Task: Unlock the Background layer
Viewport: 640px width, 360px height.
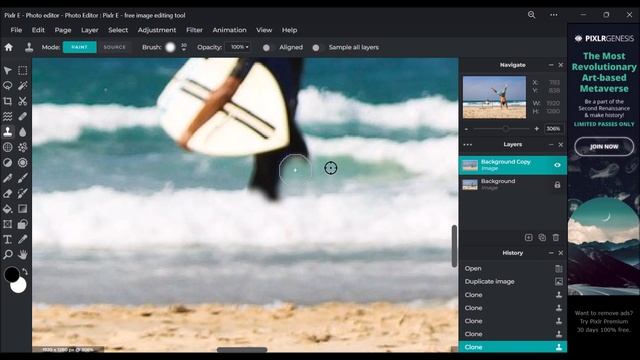Action: 557,184
